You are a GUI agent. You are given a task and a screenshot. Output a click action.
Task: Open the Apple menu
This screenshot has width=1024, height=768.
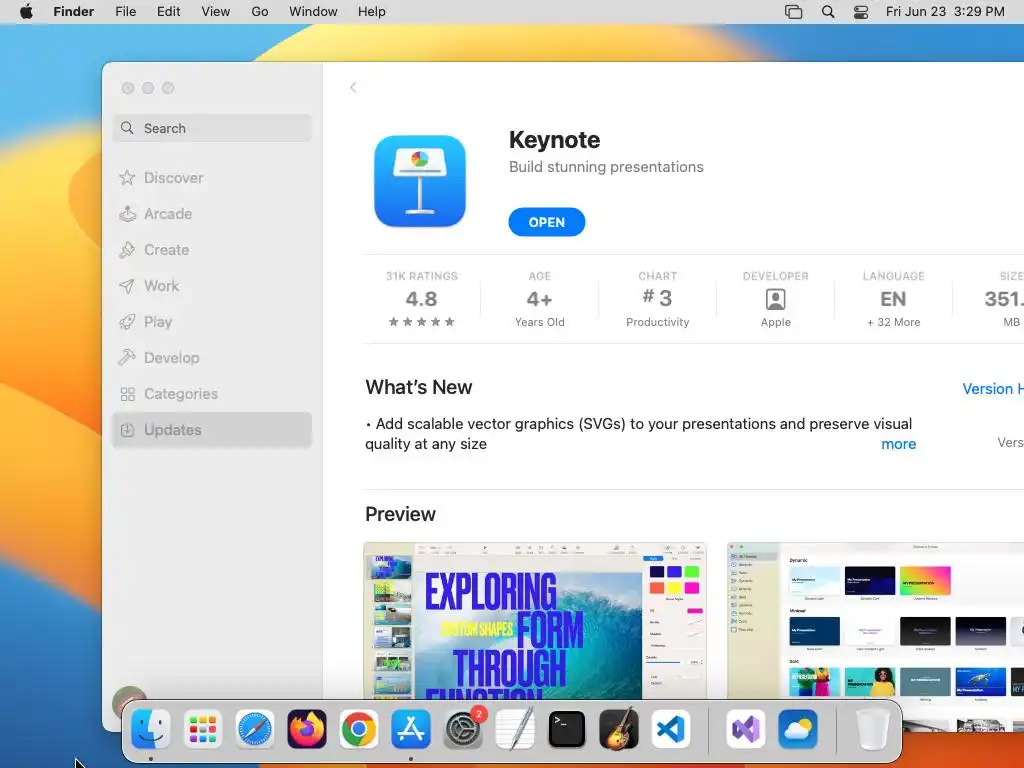click(x=26, y=12)
